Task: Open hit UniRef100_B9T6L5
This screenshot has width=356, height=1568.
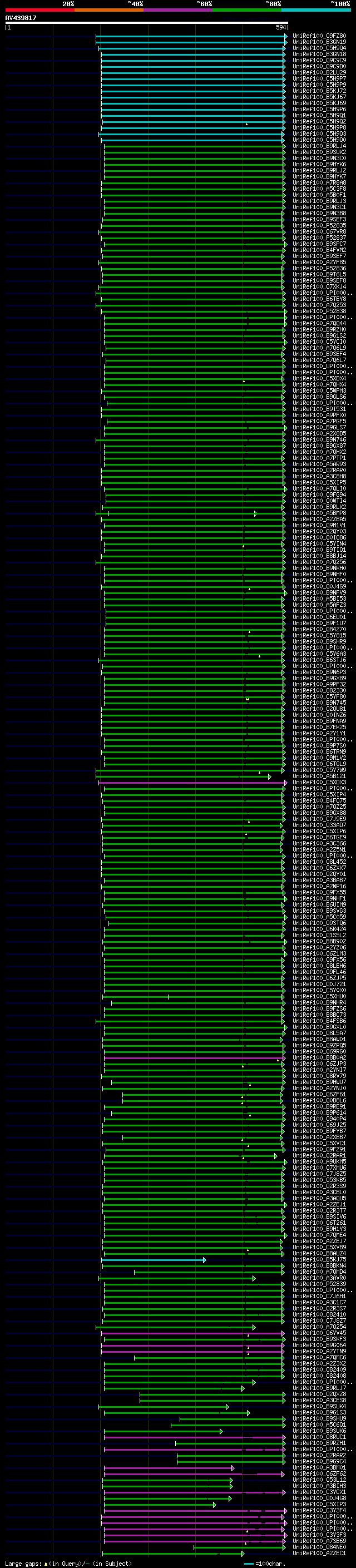Action: click(319, 275)
